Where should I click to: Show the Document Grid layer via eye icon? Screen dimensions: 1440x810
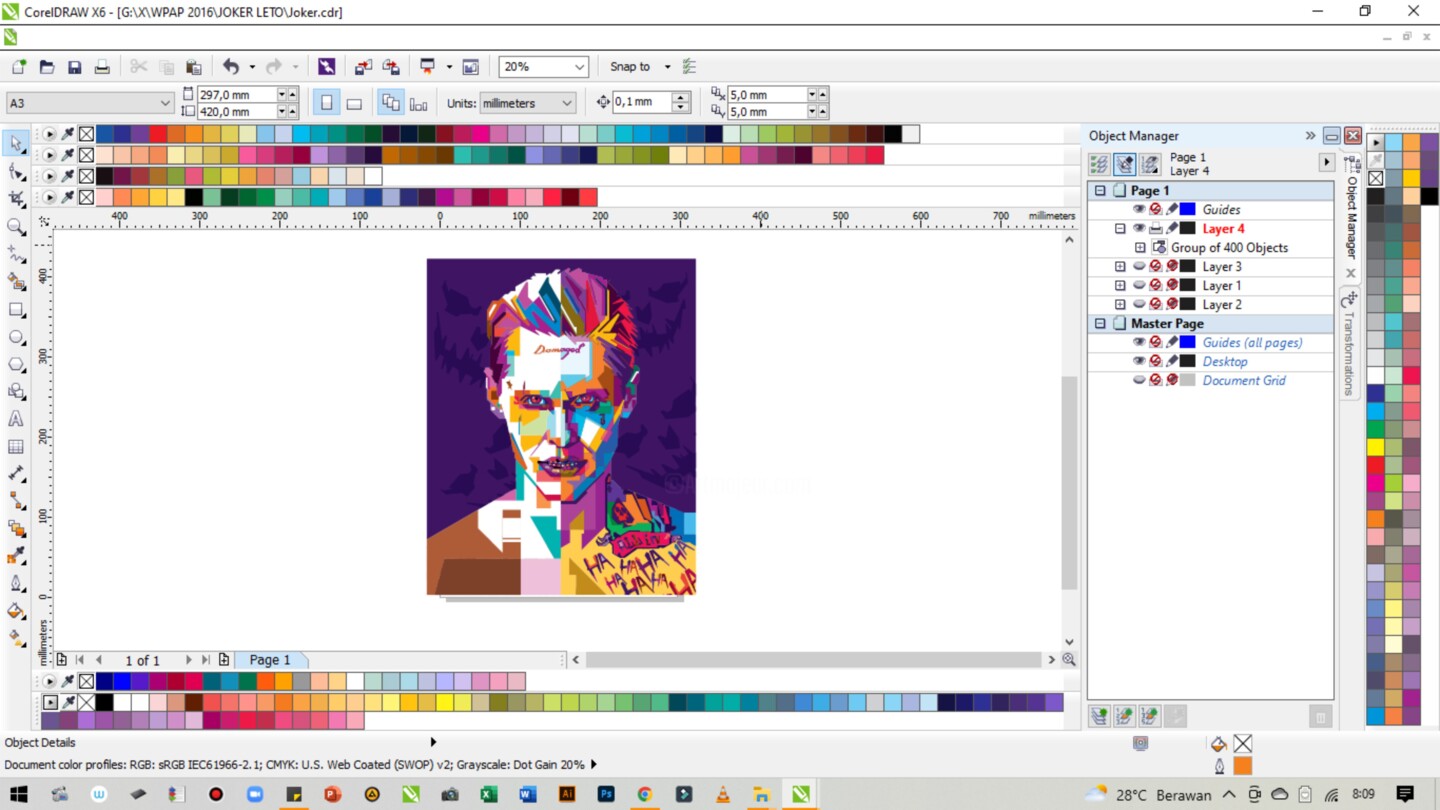[x=1139, y=381]
